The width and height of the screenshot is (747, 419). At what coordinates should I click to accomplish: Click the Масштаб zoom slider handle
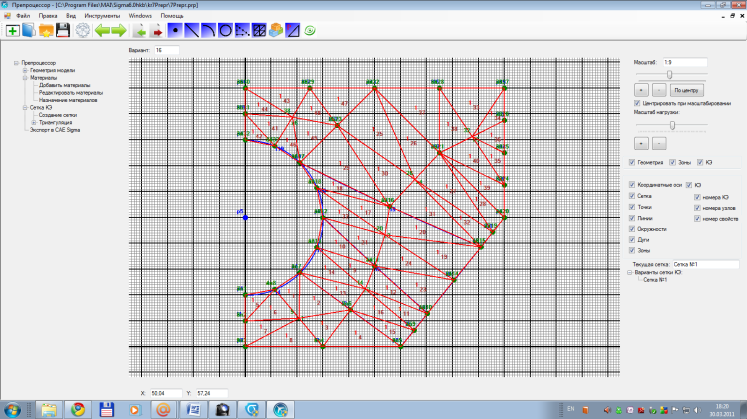coord(669,75)
